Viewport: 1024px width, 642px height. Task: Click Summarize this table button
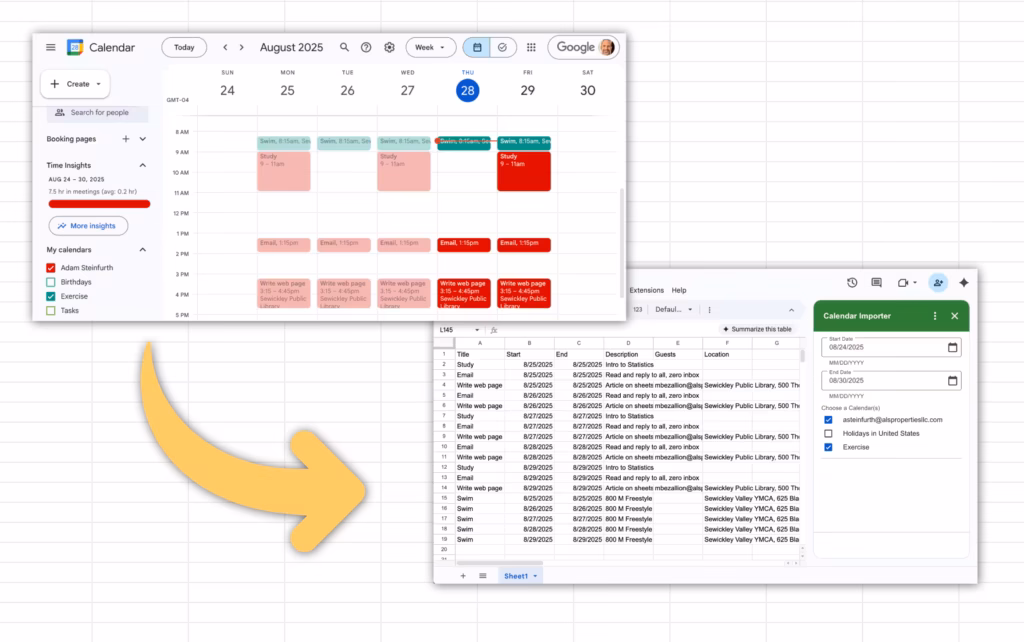click(757, 329)
